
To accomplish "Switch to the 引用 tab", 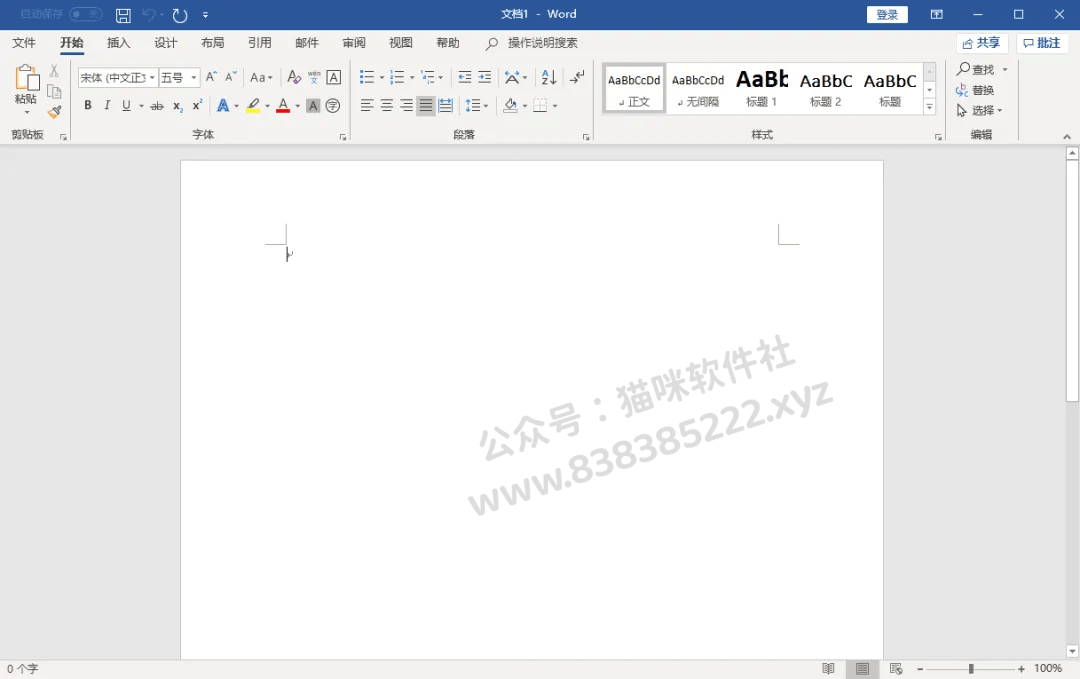I will (260, 43).
